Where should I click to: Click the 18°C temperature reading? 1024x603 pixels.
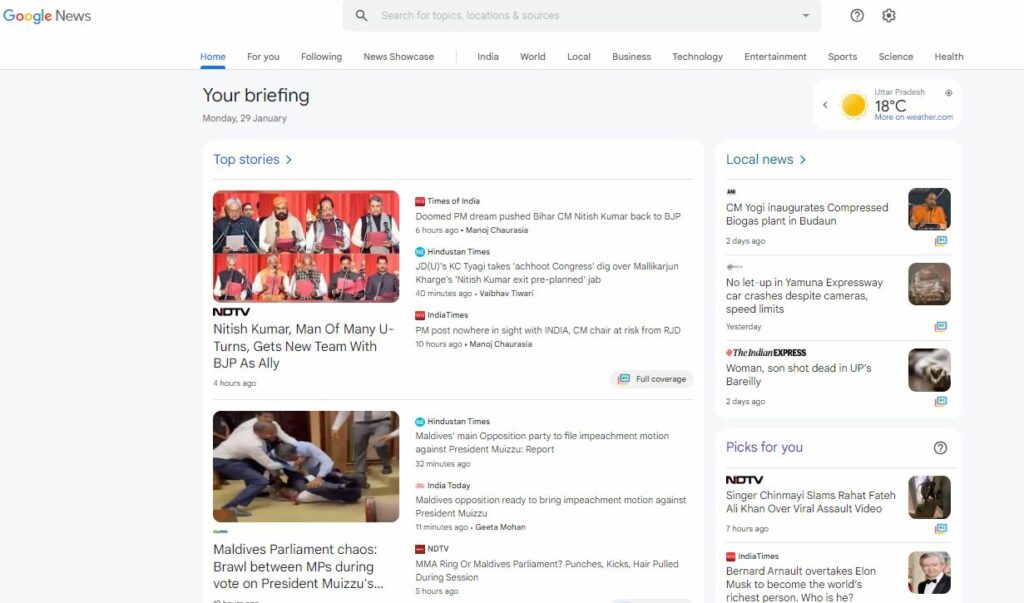tap(890, 106)
